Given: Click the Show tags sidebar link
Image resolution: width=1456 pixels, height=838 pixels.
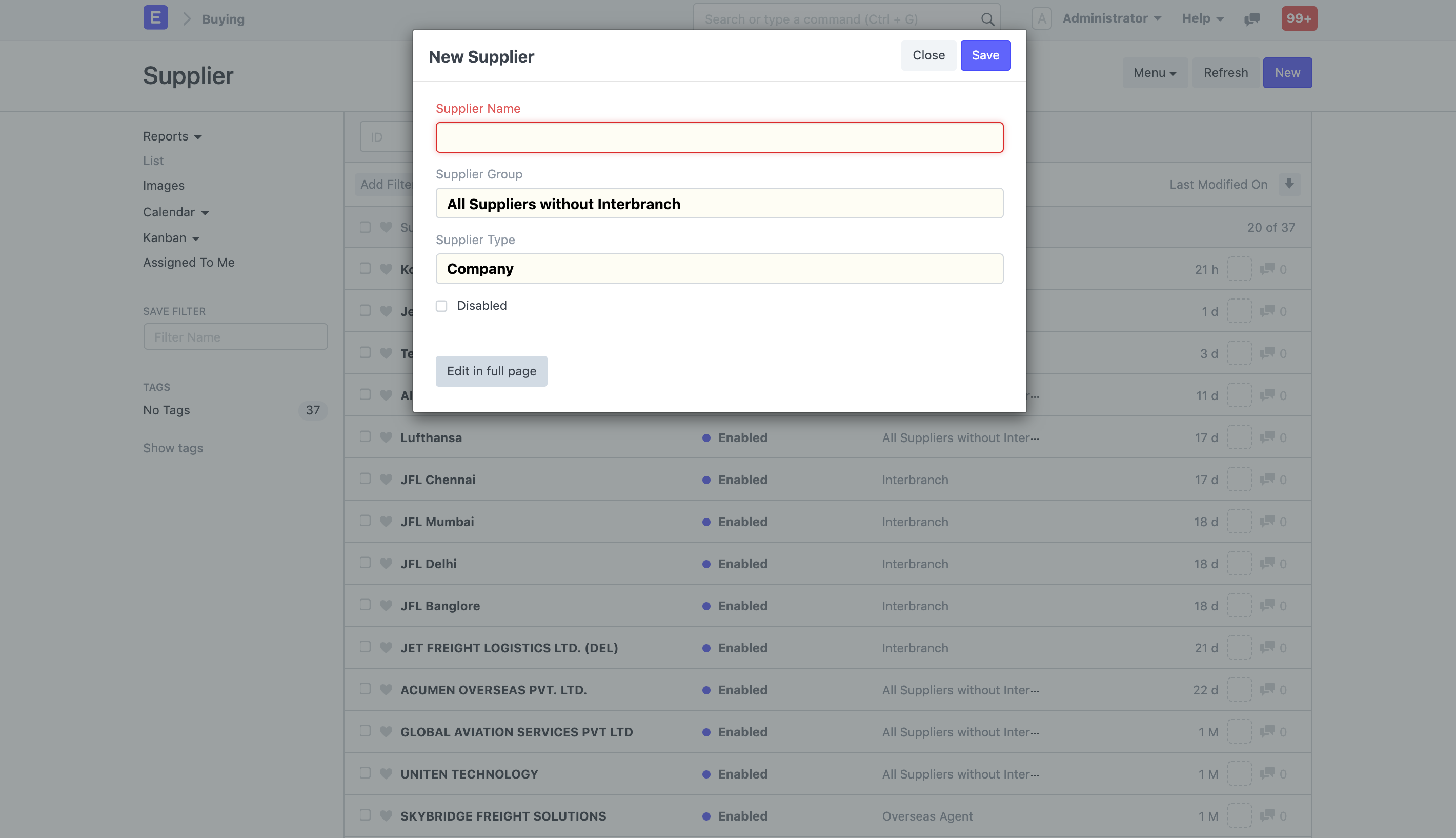Looking at the screenshot, I should (x=173, y=448).
